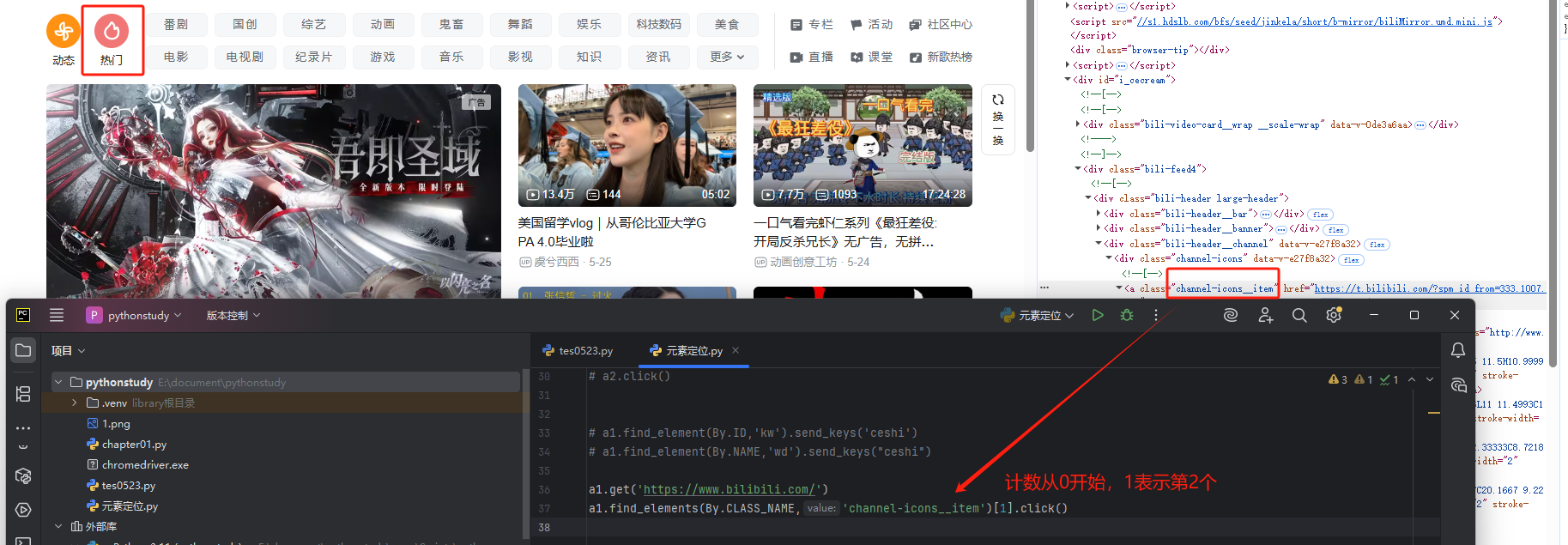This screenshot has width=1568, height=545.
Task: Open AI chat panel icon below the bell
Action: (x=1458, y=385)
